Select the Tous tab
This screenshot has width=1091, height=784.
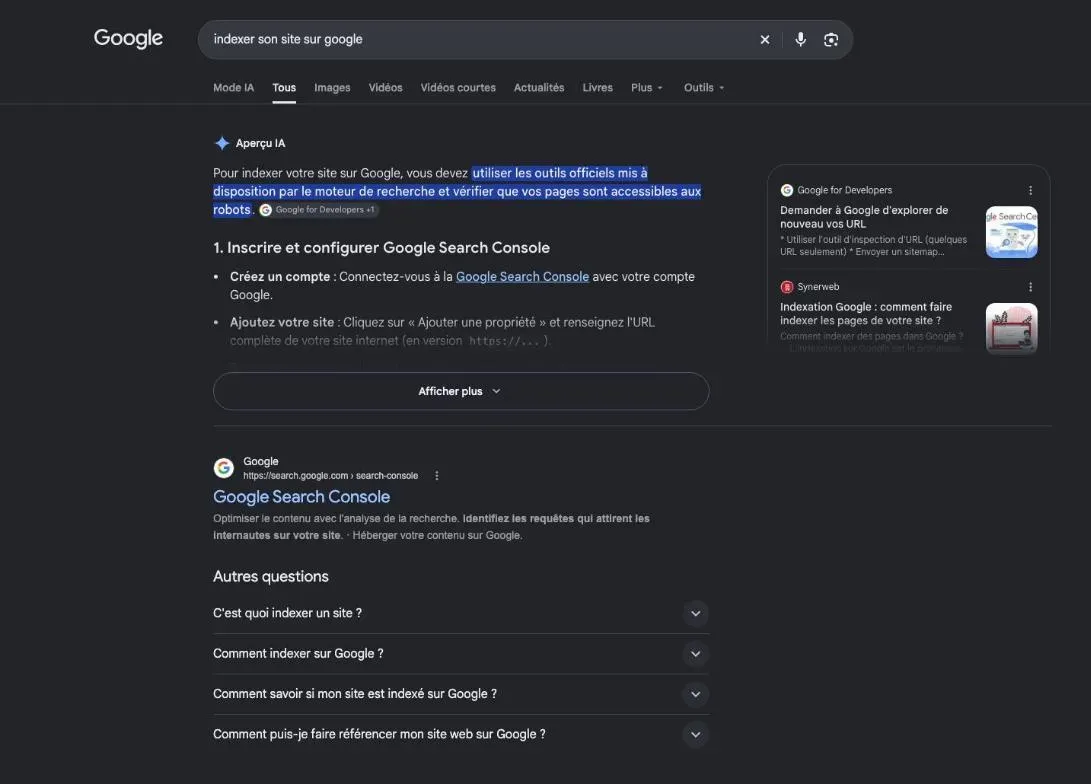point(284,88)
